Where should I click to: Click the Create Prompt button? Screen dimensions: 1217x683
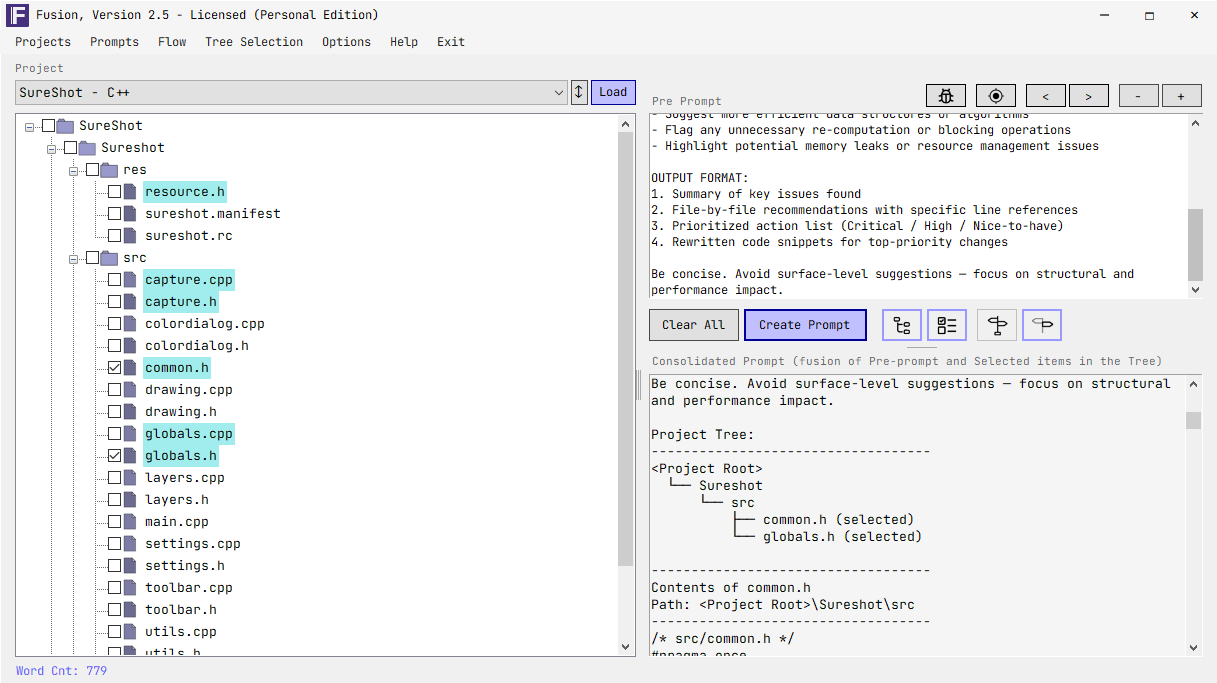[805, 325]
